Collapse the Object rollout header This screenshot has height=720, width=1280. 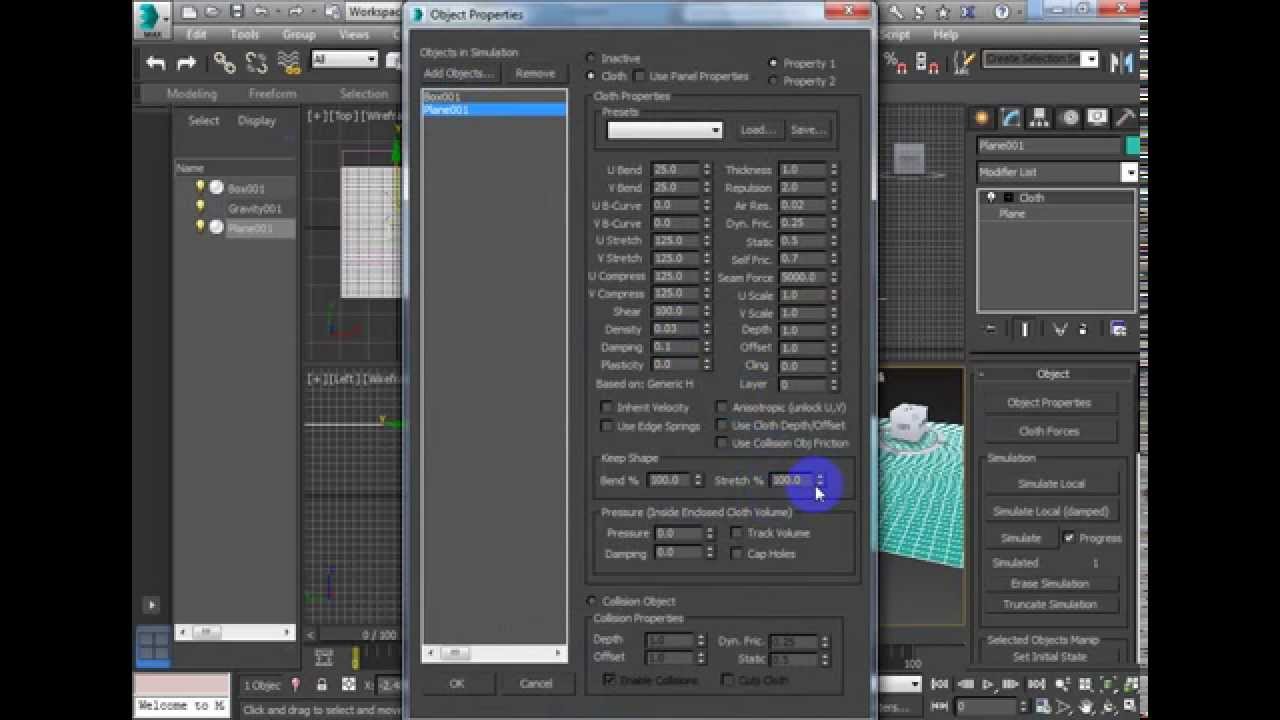pos(1053,374)
